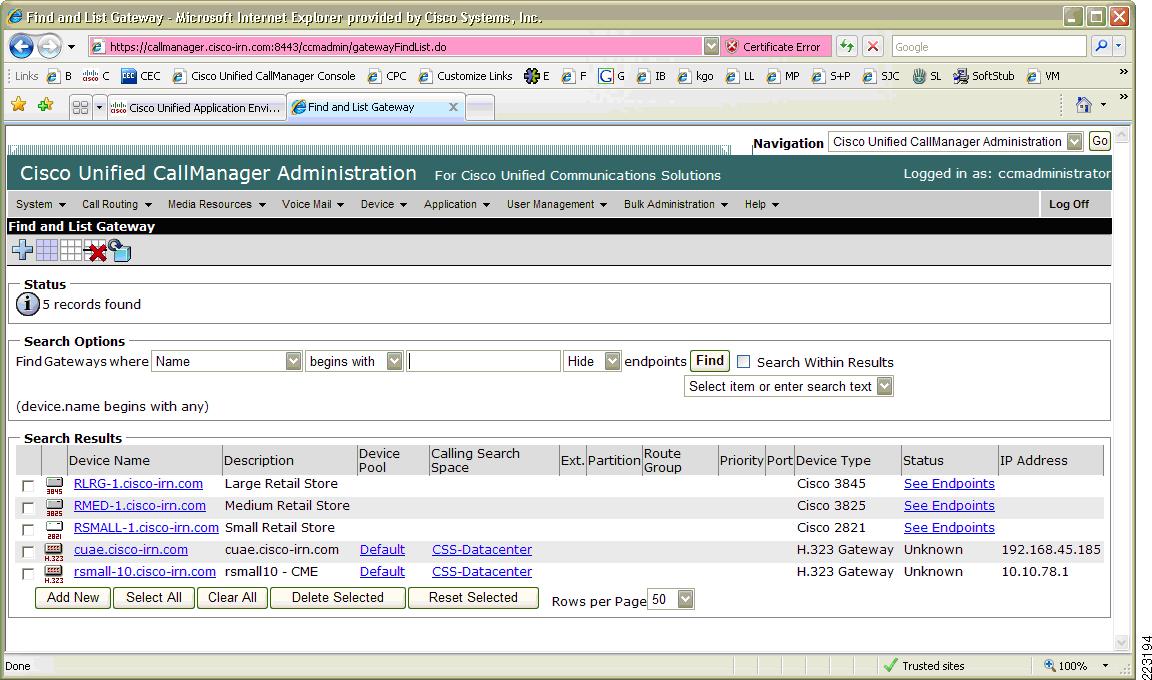Click the blue plus Add New toolbar icon
The width and height of the screenshot is (1152, 680).
(23, 250)
